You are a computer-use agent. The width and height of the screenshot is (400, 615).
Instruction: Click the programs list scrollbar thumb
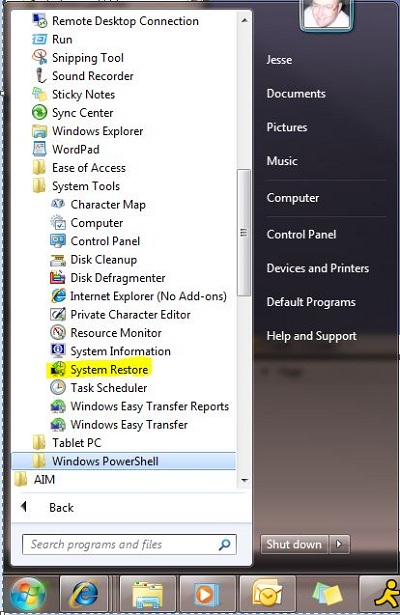pos(244,232)
